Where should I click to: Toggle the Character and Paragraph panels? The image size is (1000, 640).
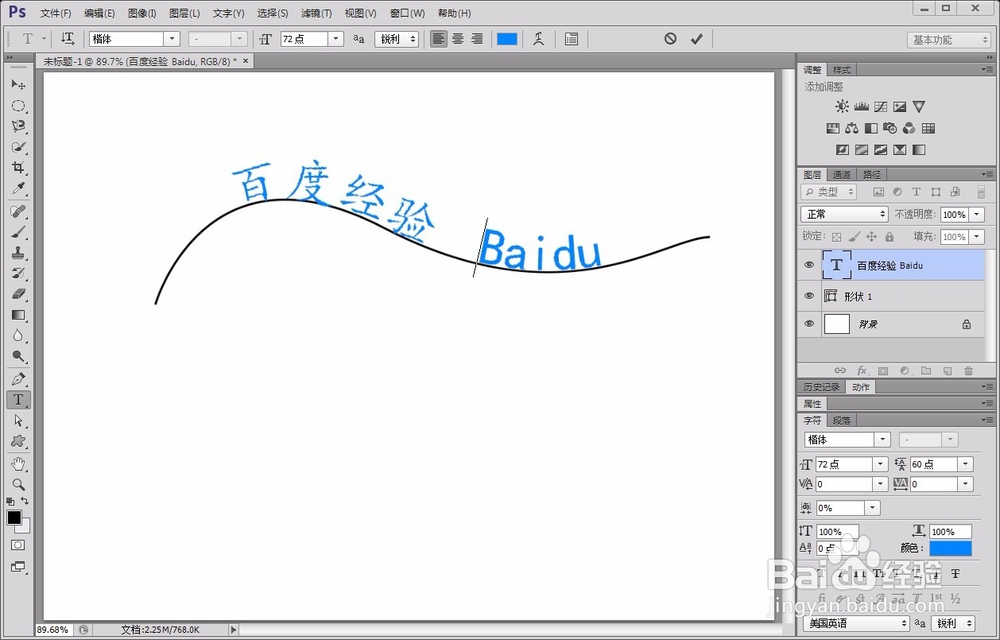click(571, 39)
